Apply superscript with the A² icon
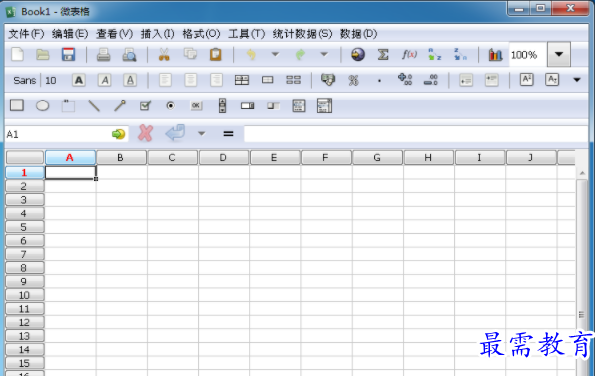The image size is (601, 376). pyautogui.click(x=526, y=80)
